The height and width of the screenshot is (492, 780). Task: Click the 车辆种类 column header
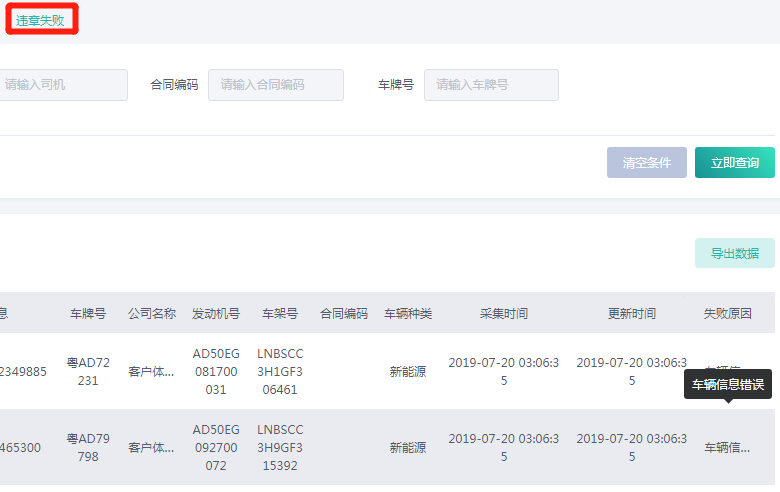(408, 313)
